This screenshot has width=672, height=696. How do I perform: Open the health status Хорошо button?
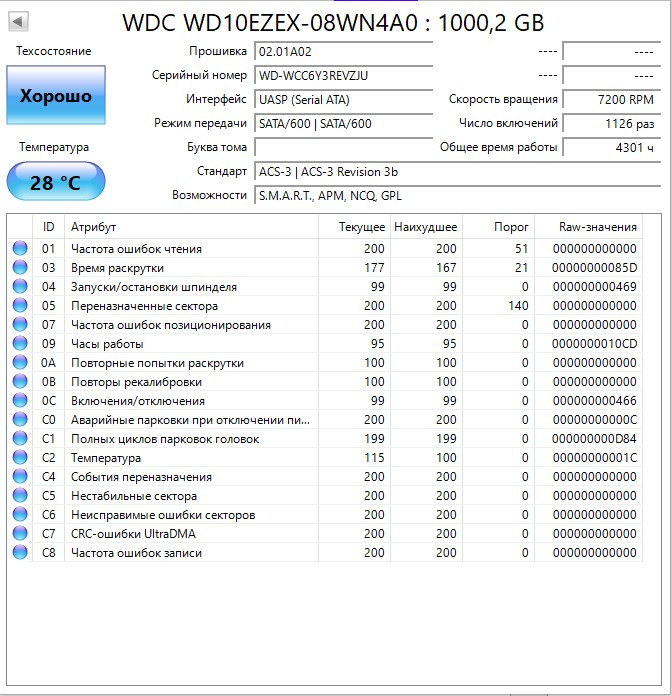coord(56,96)
